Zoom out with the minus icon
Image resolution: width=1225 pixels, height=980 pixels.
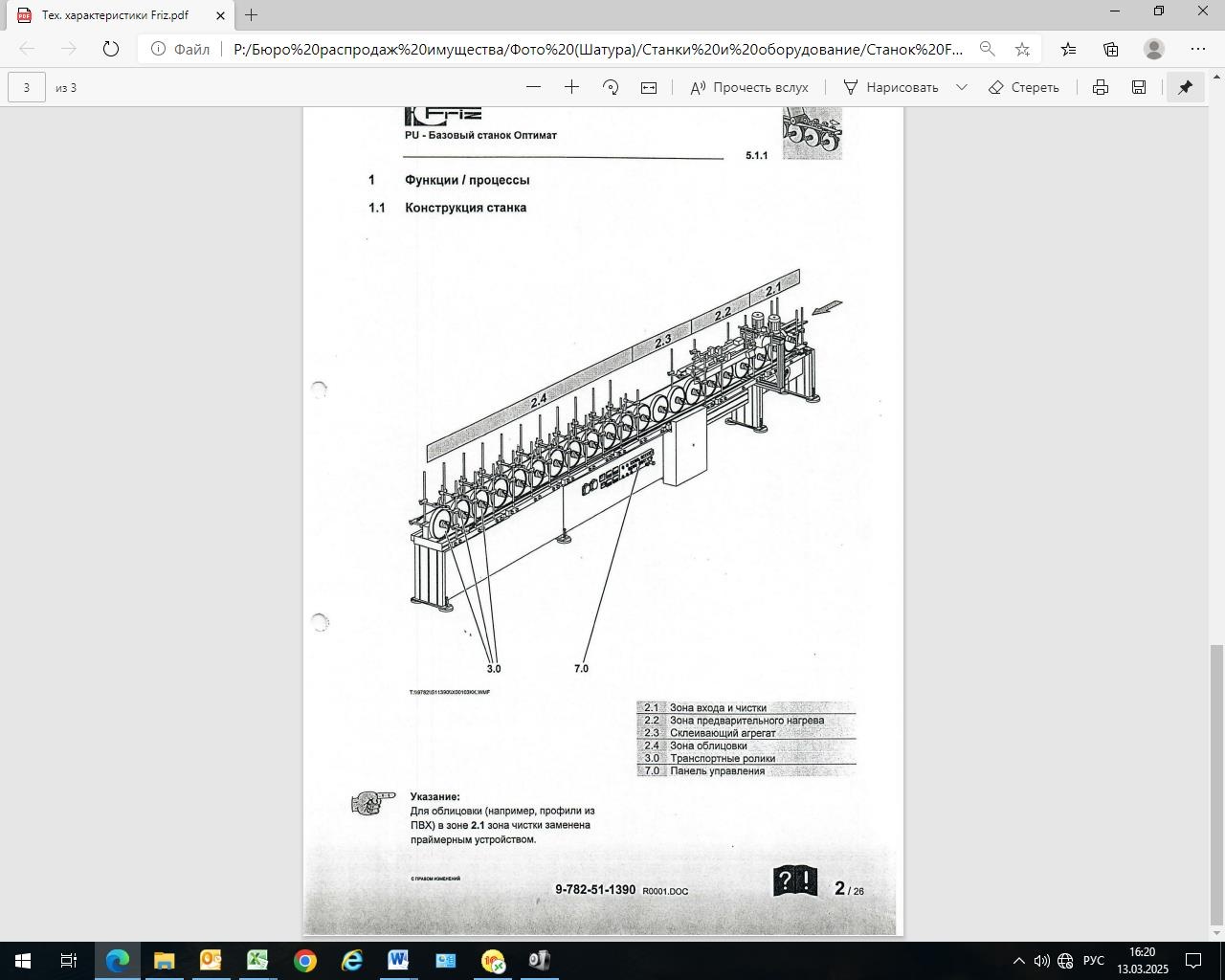(534, 87)
